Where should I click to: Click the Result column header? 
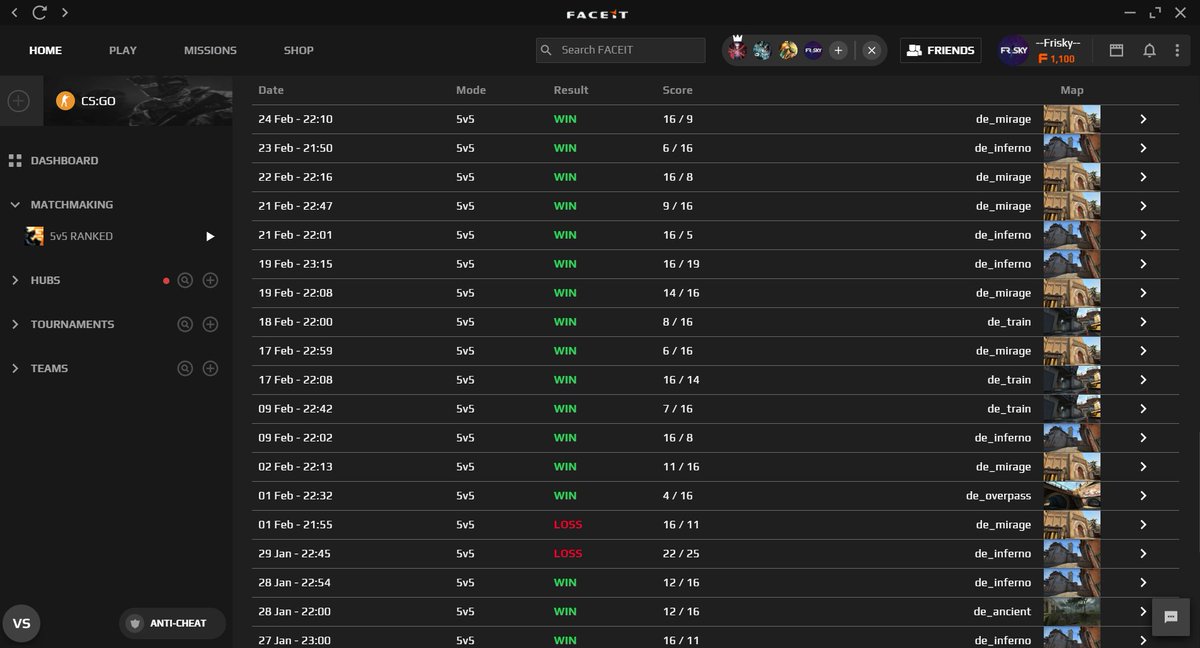point(571,90)
